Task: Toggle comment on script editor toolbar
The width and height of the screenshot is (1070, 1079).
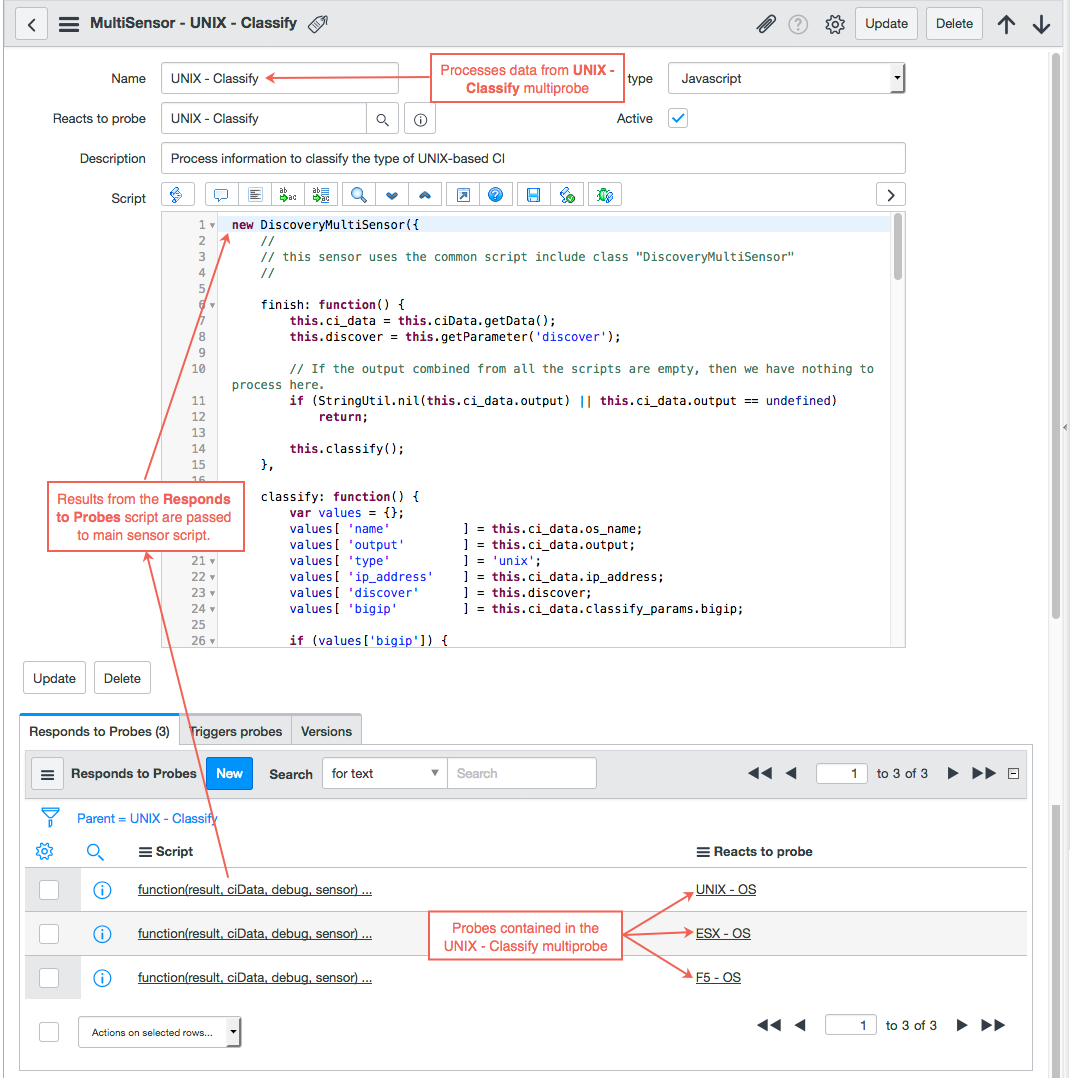Action: coord(222,195)
